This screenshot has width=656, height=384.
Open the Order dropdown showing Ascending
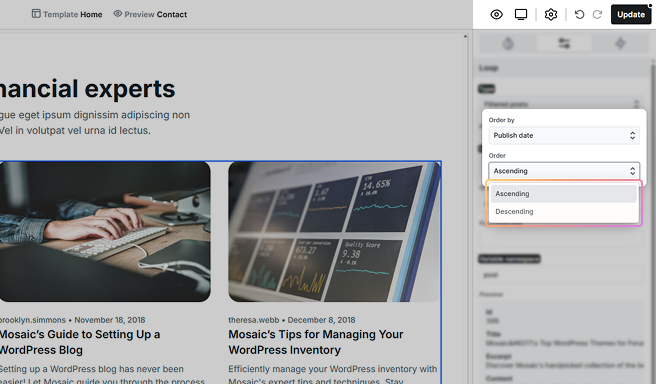(x=564, y=171)
